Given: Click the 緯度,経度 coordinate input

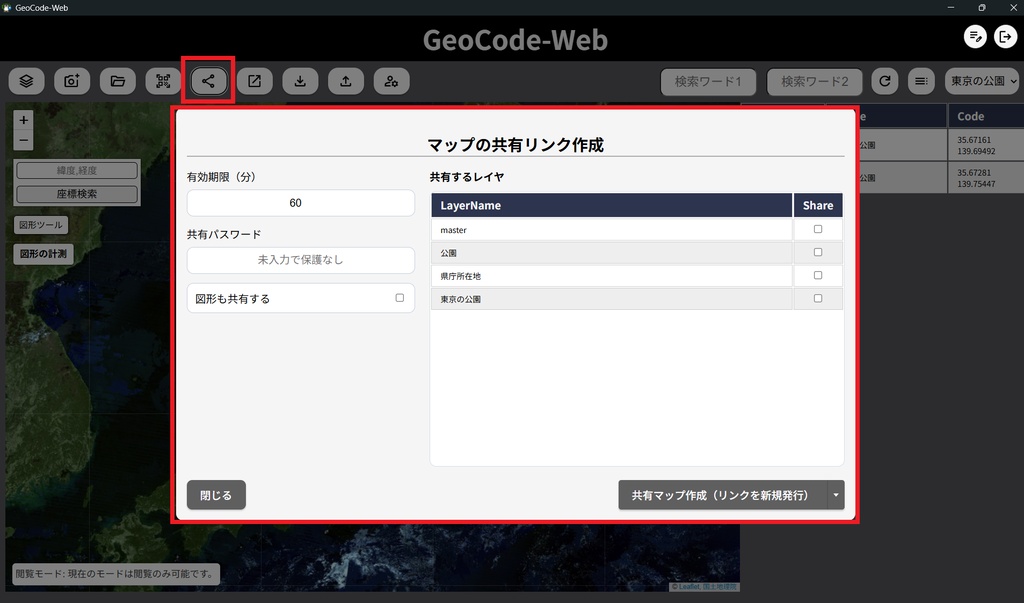Looking at the screenshot, I should [77, 171].
